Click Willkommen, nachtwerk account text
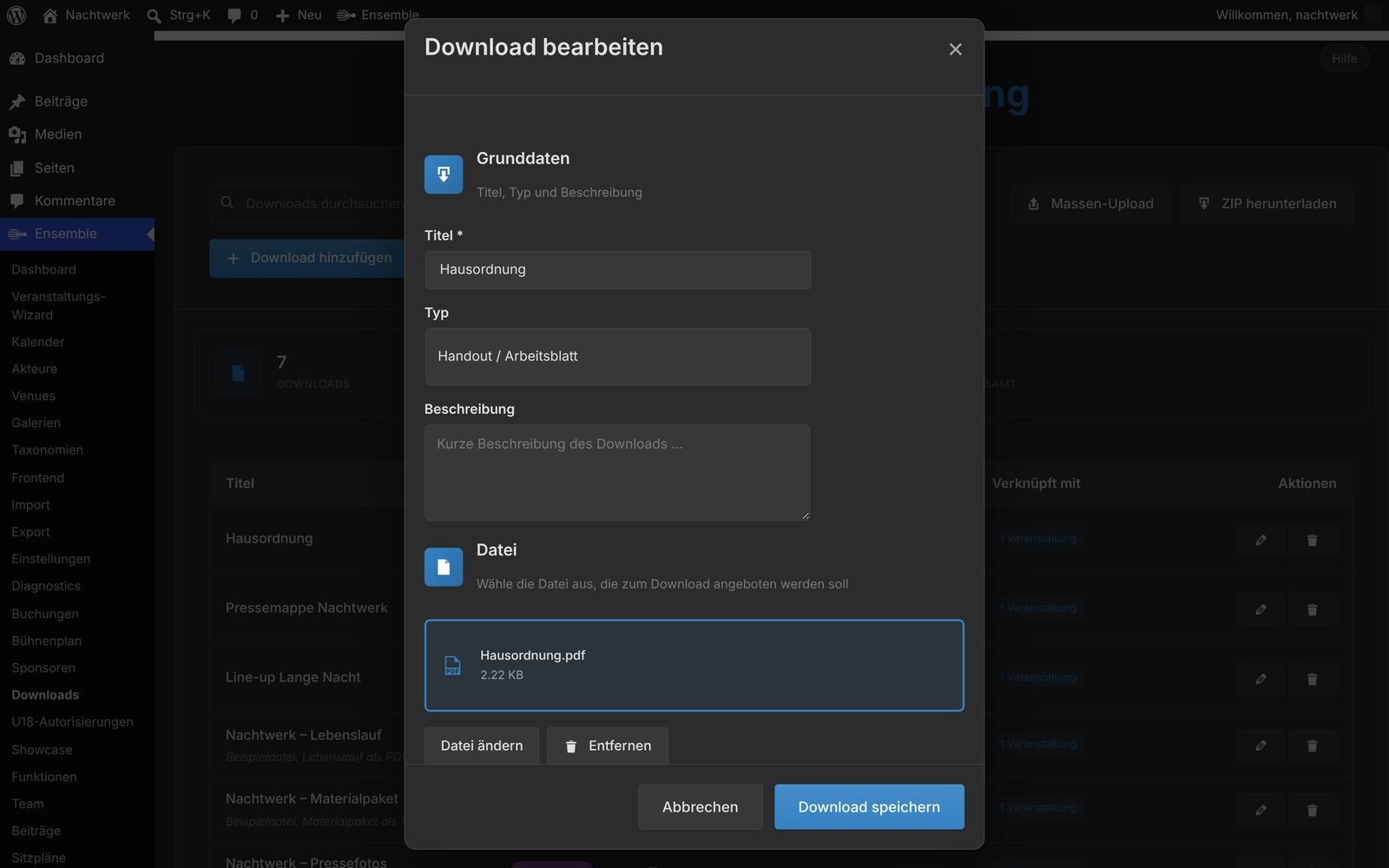Image resolution: width=1389 pixels, height=868 pixels. coord(1287,15)
